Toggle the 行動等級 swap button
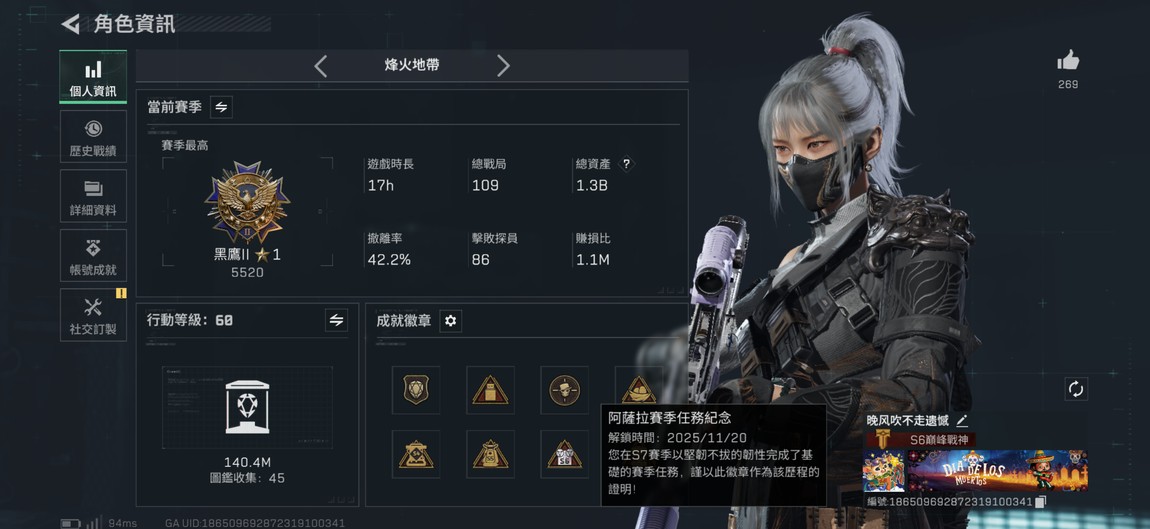The image size is (1150, 529). click(336, 320)
